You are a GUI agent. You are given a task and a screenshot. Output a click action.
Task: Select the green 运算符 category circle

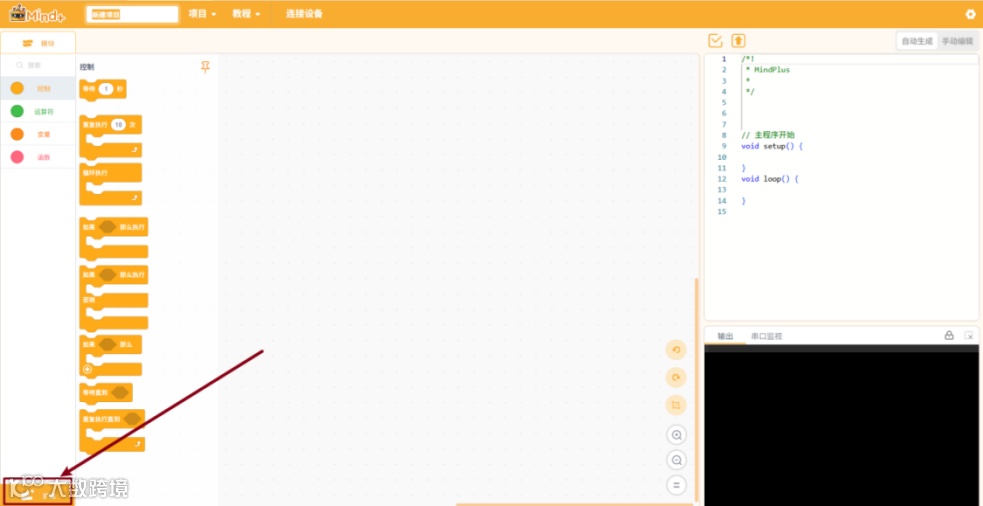17,112
